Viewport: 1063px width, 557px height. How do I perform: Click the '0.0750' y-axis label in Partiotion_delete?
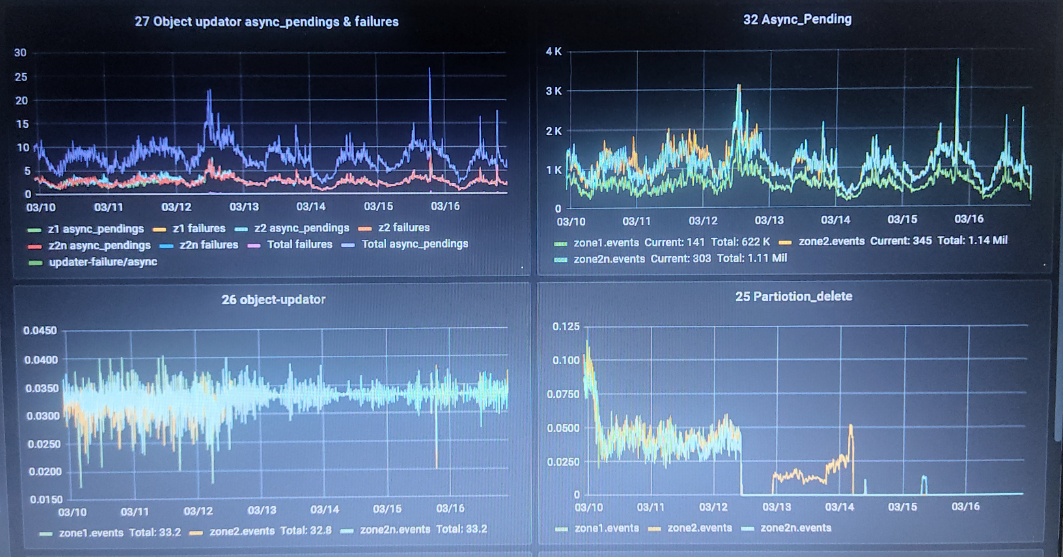pos(563,394)
